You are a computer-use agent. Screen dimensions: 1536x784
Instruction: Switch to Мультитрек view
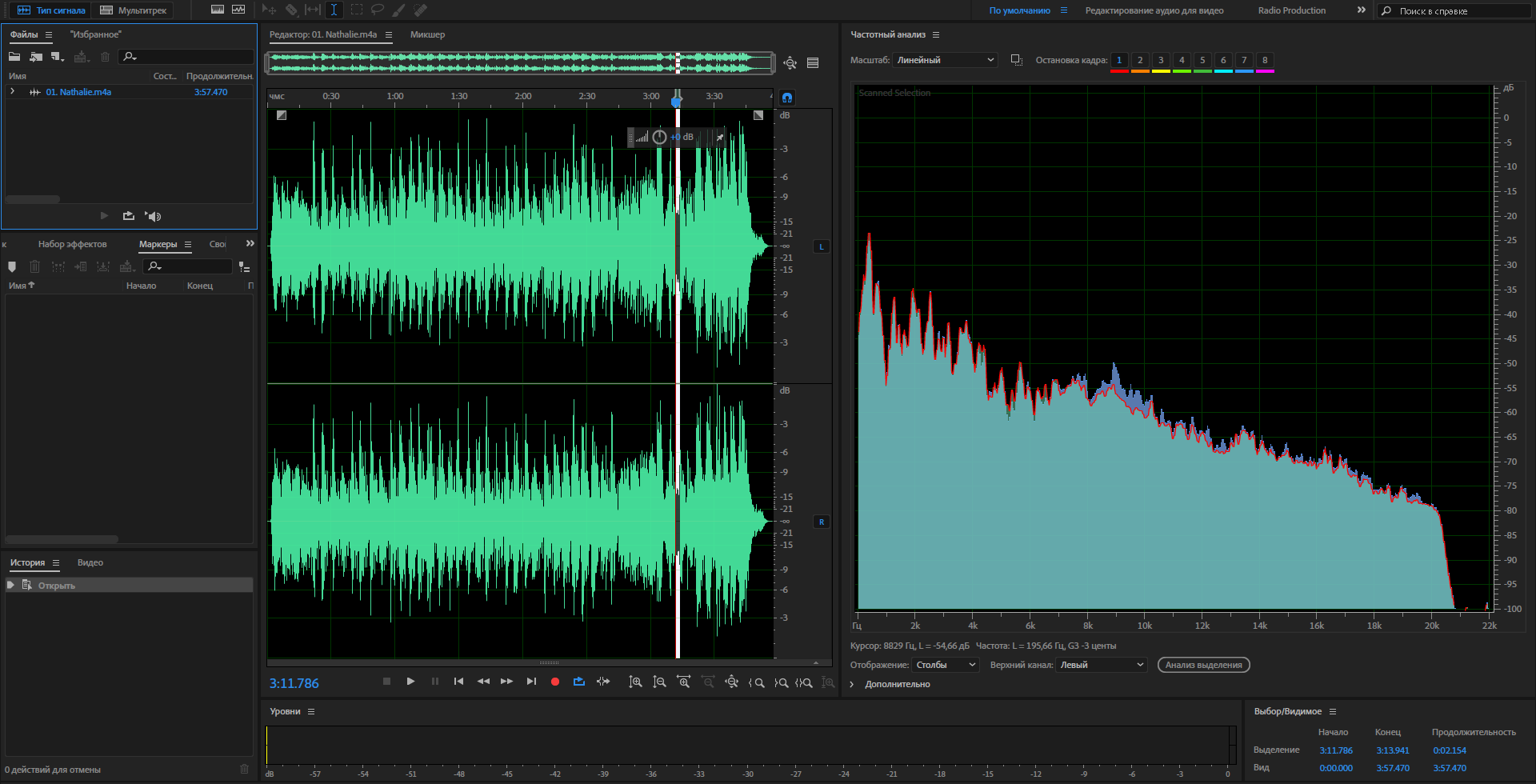(134, 10)
